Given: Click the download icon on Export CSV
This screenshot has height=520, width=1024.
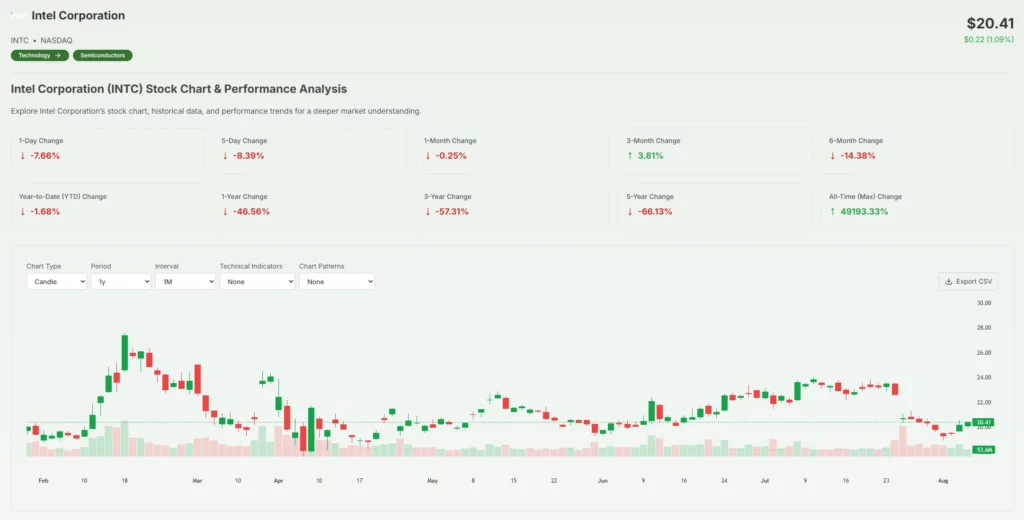Looking at the screenshot, I should pyautogui.click(x=948, y=282).
